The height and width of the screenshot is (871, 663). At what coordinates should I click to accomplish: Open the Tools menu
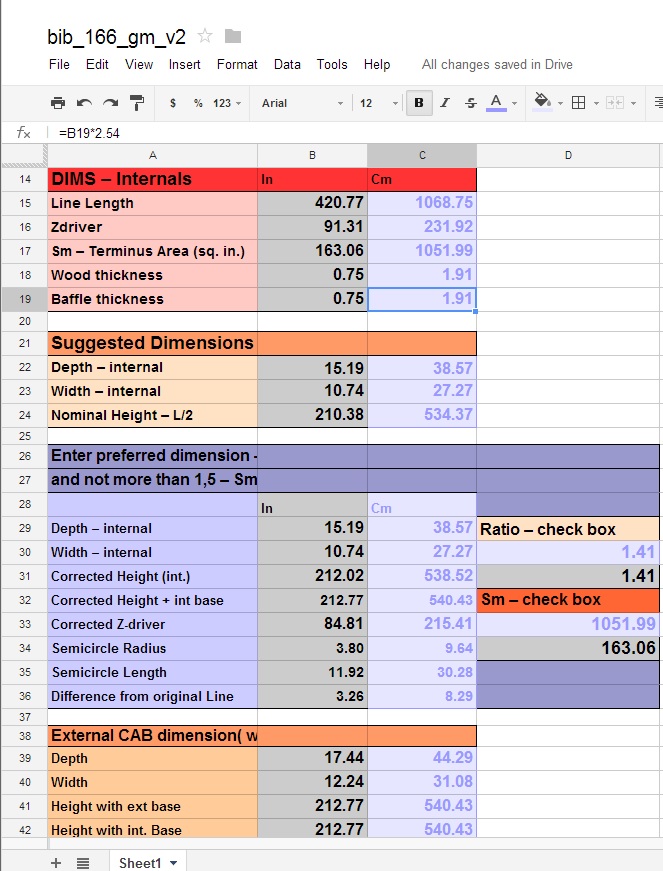332,64
